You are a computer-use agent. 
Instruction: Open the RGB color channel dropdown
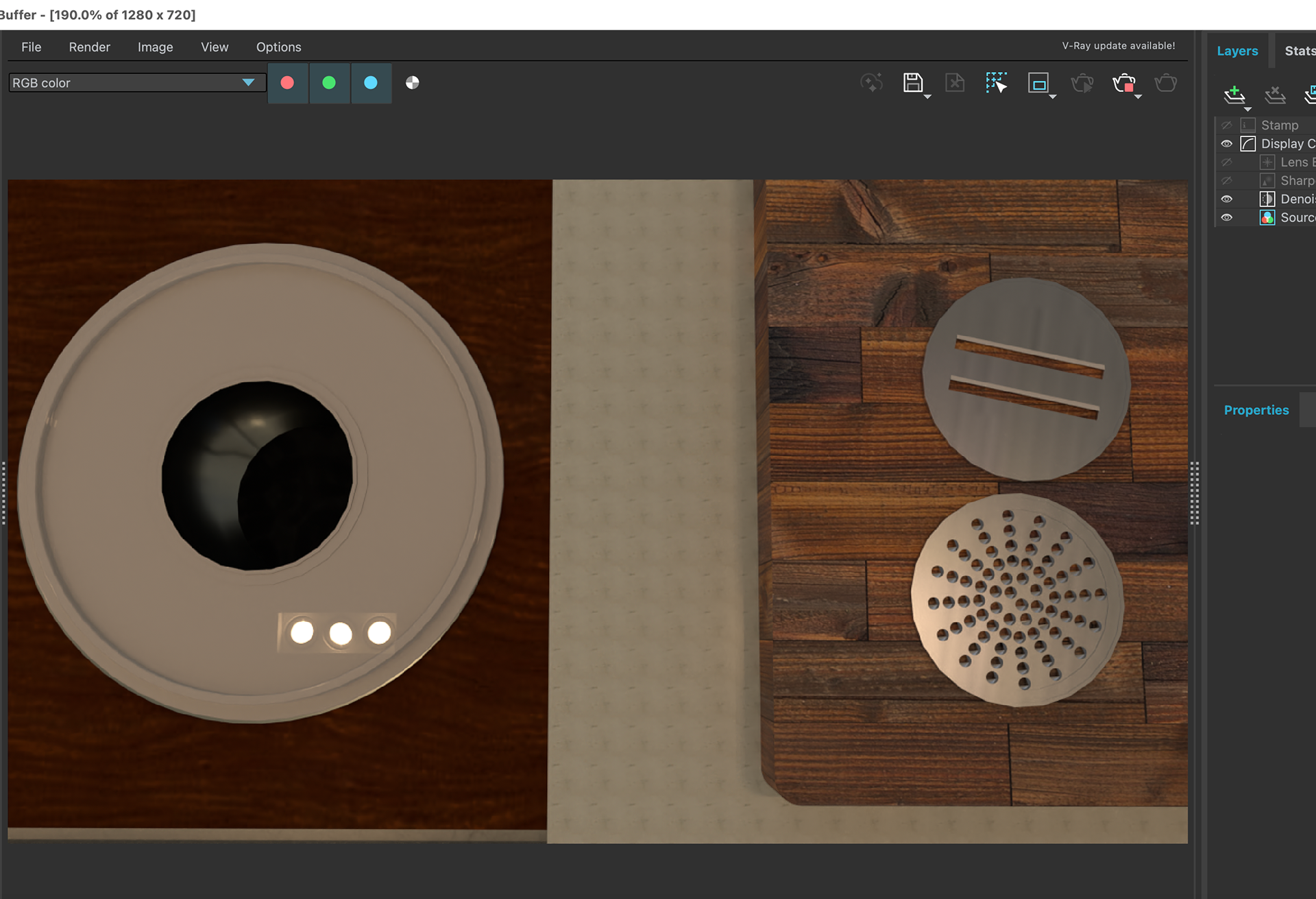[x=137, y=83]
